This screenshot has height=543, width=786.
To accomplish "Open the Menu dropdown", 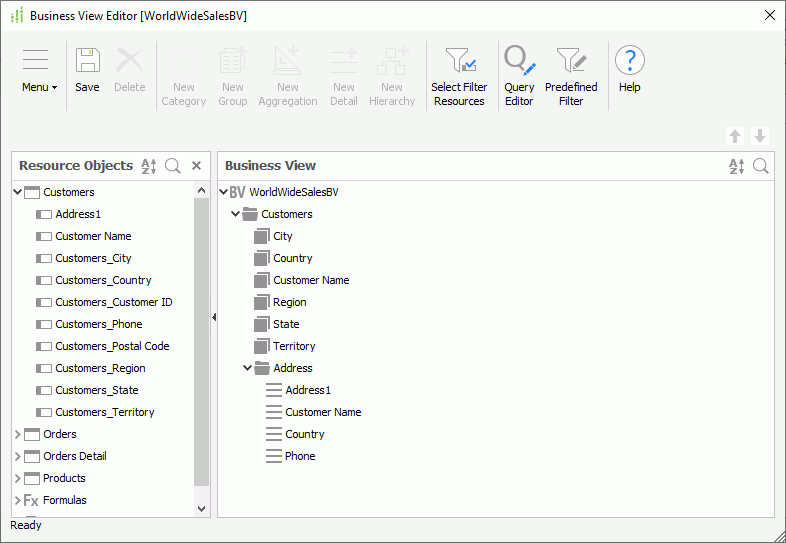I will (39, 70).
